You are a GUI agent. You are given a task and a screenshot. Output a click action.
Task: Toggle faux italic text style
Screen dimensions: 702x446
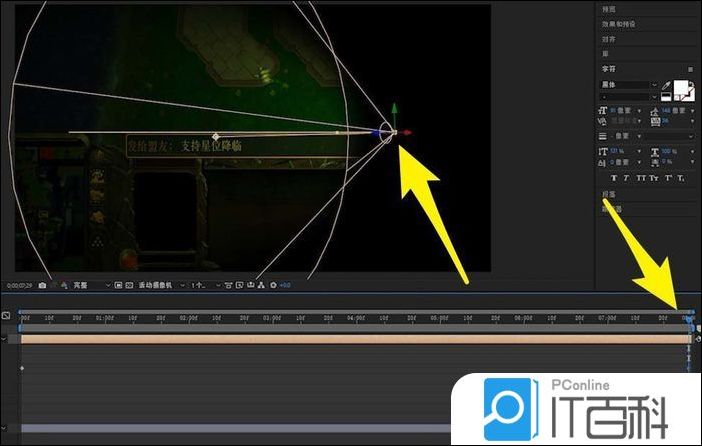point(626,178)
